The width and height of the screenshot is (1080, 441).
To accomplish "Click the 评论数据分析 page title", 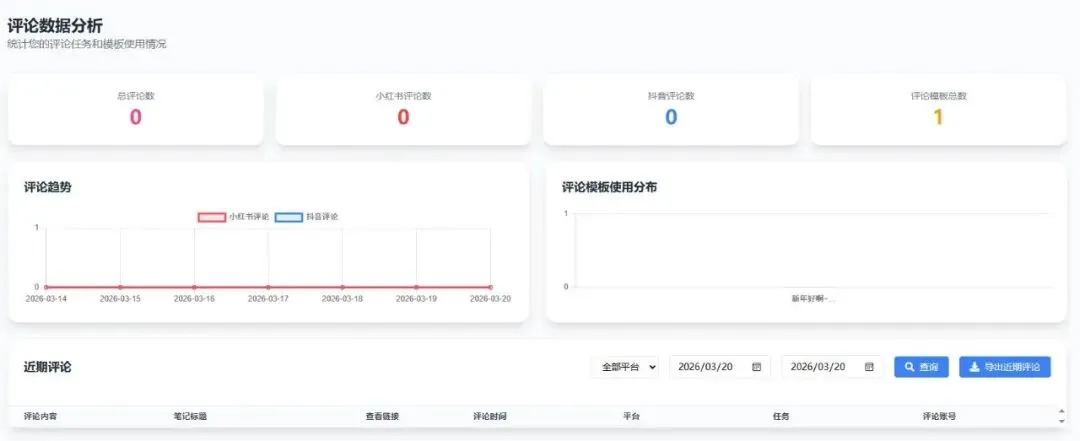I will coord(55,26).
